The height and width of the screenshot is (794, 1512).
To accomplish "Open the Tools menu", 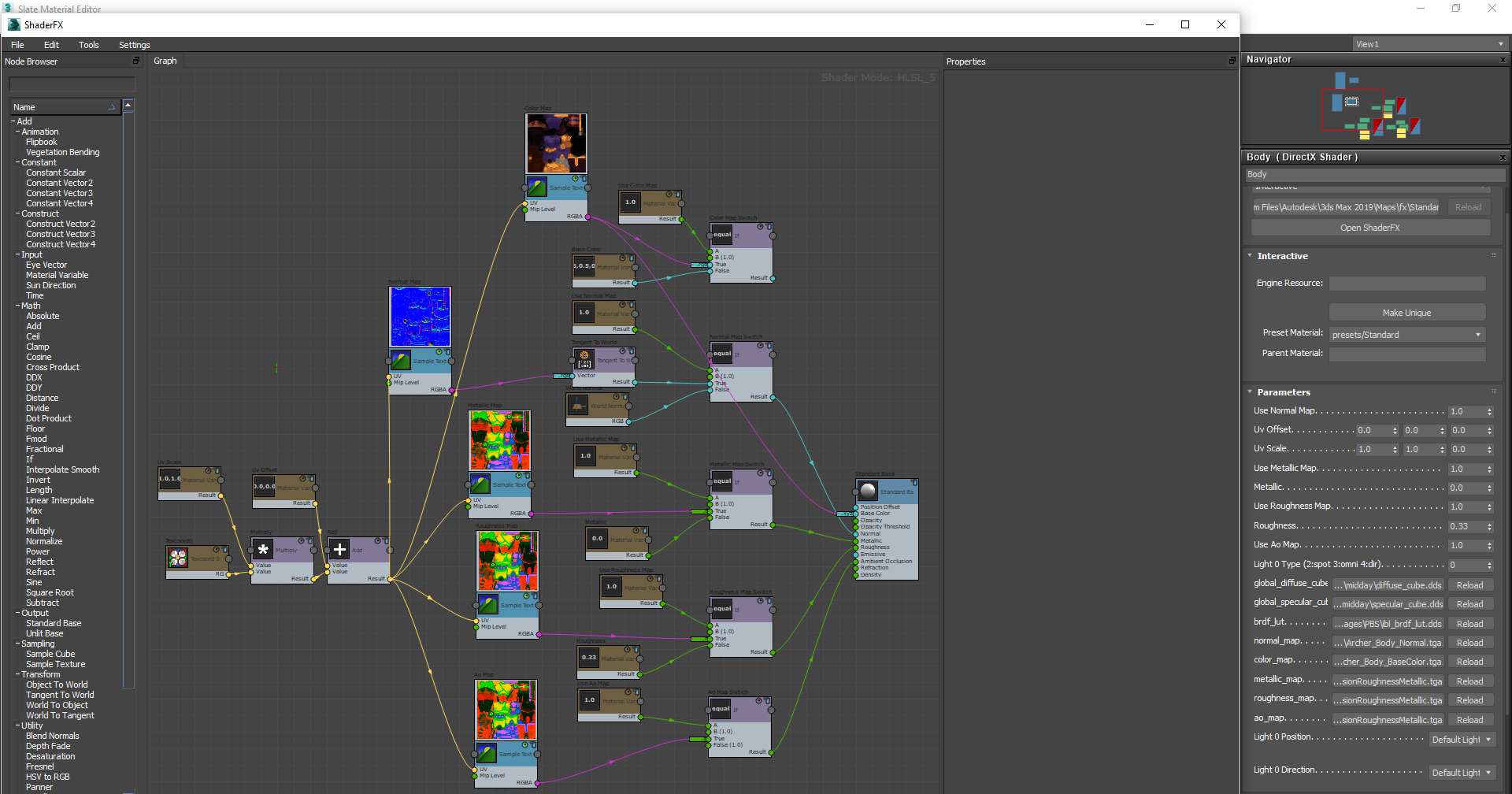I will [88, 45].
